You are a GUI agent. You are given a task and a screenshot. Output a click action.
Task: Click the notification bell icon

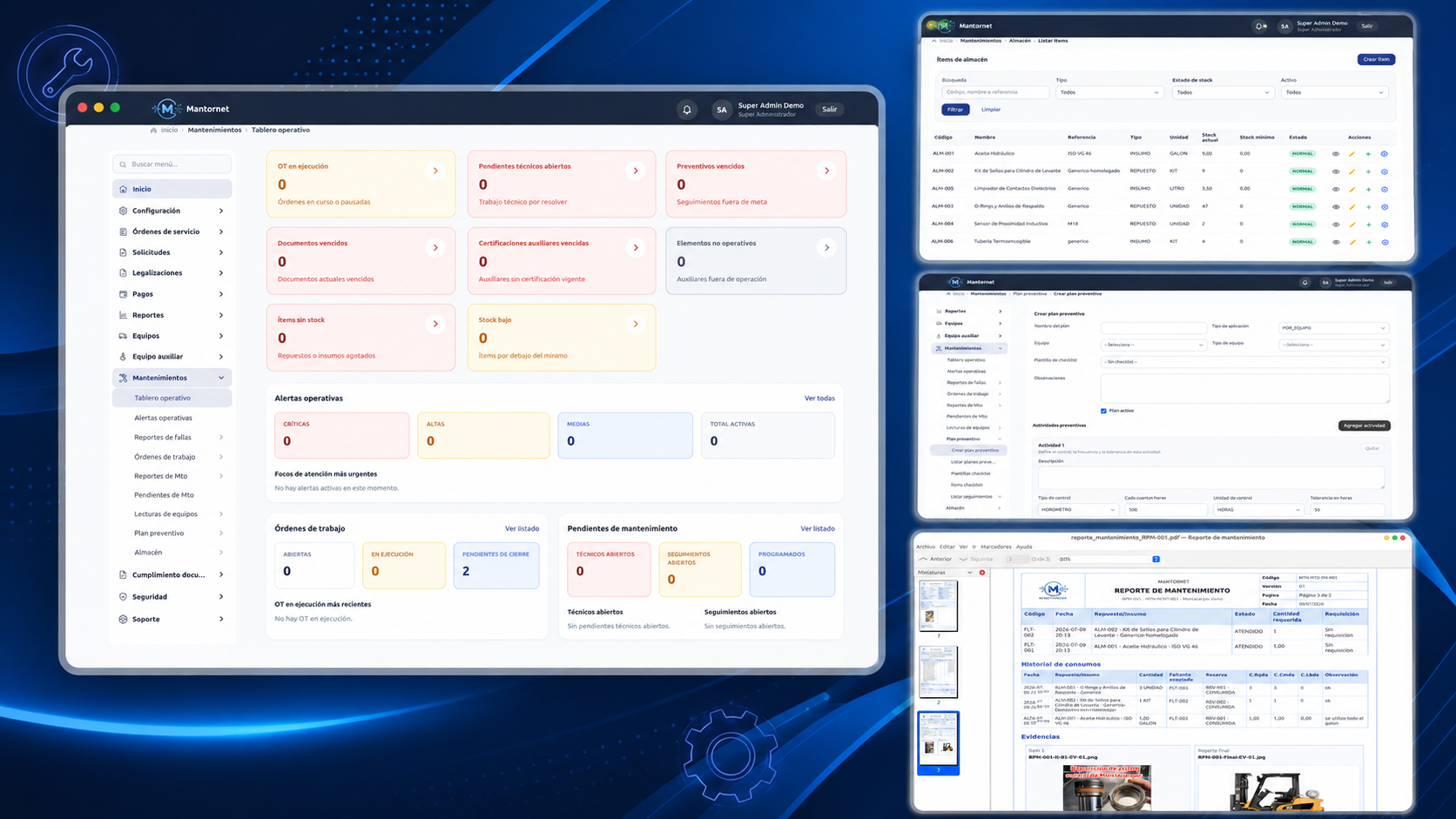687,110
